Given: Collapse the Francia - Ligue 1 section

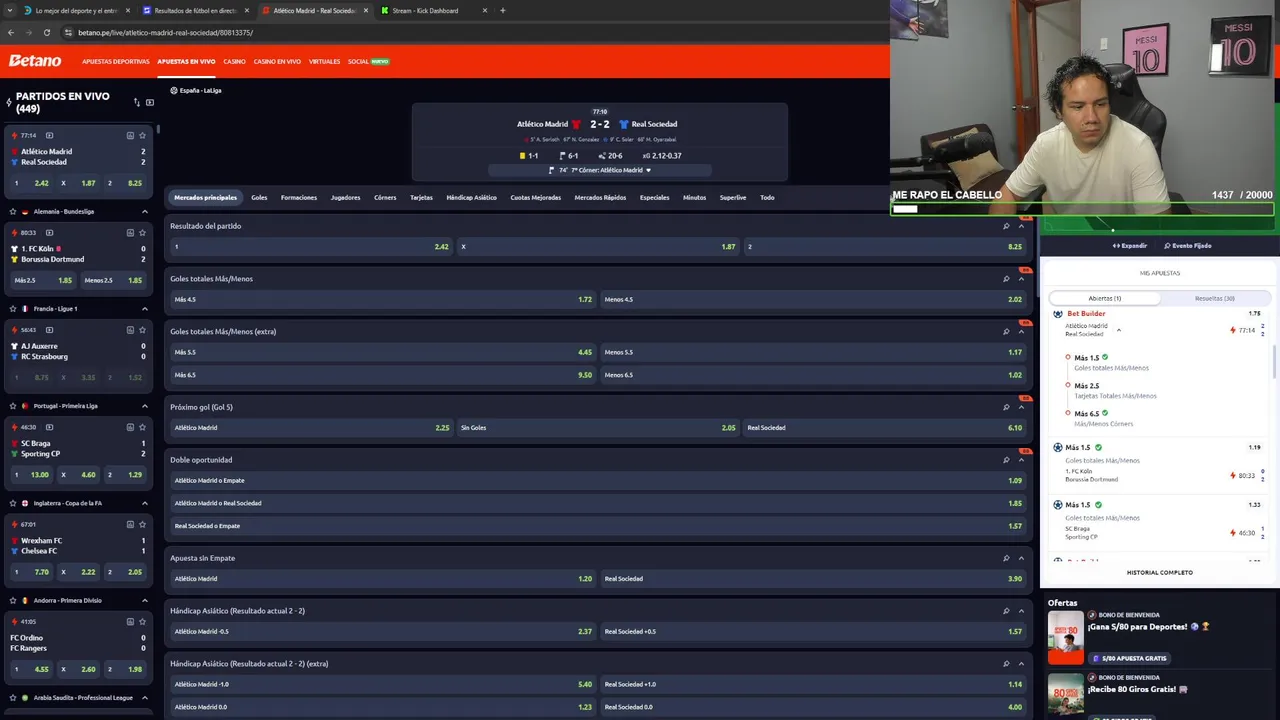Looking at the screenshot, I should coord(144,309).
